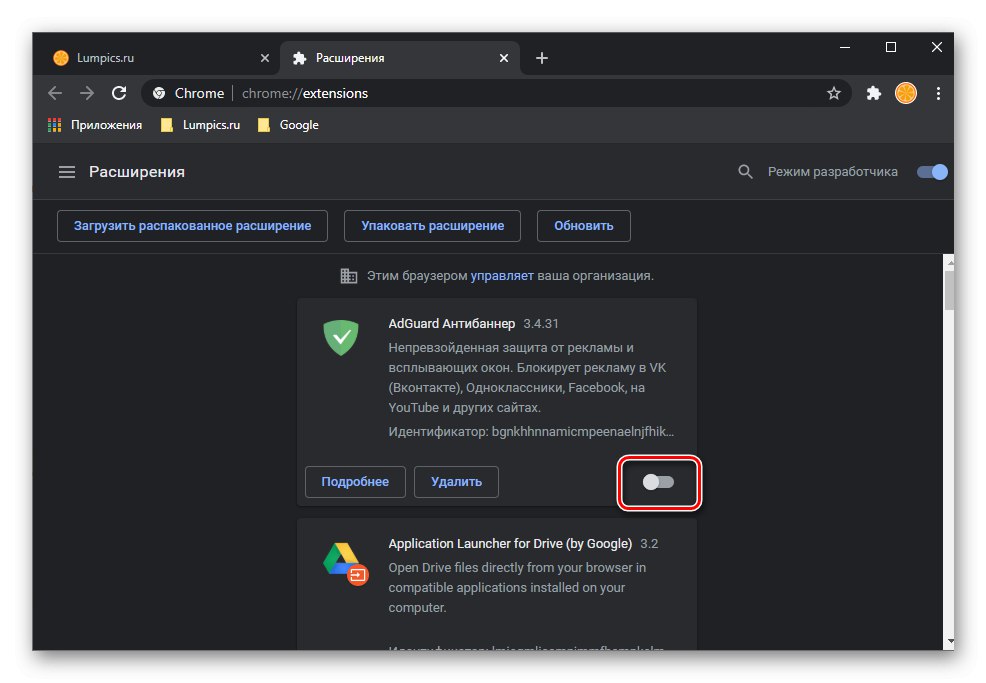
Task: Open the Extensions hamburger menu
Action: coord(67,172)
